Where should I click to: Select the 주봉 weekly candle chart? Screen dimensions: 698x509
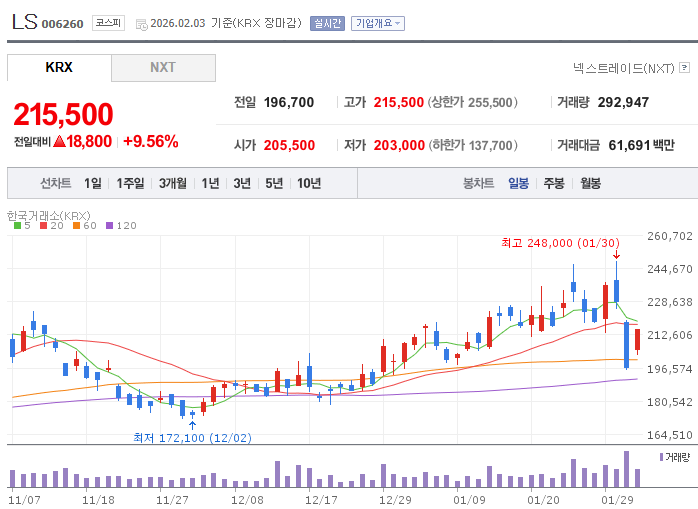pyautogui.click(x=554, y=183)
